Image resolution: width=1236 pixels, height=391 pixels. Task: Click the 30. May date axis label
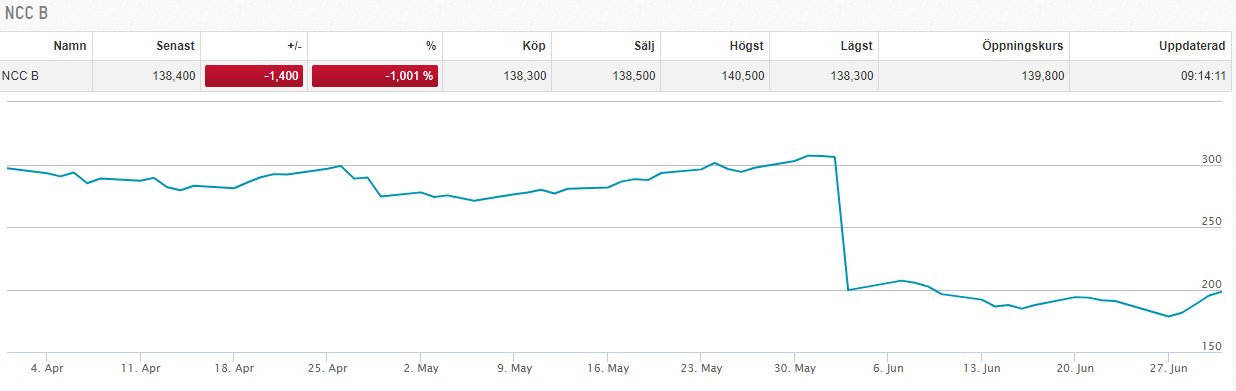794,368
